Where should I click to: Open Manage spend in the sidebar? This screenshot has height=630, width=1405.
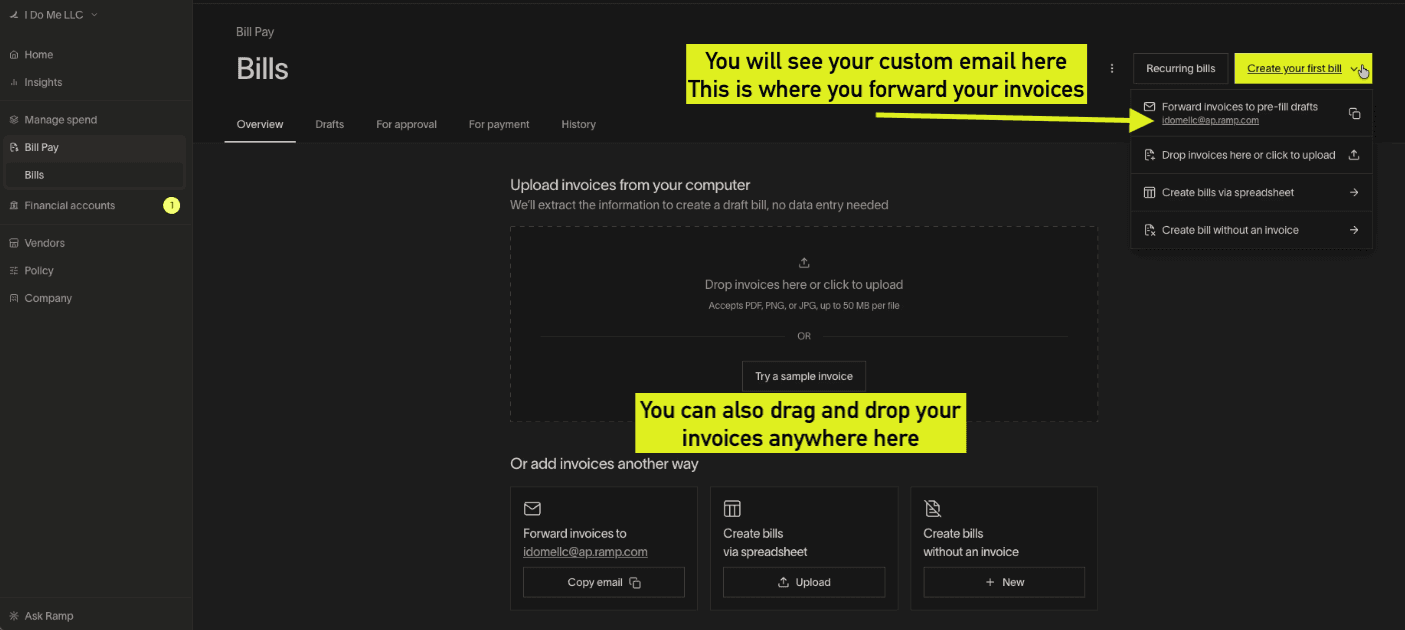point(60,119)
